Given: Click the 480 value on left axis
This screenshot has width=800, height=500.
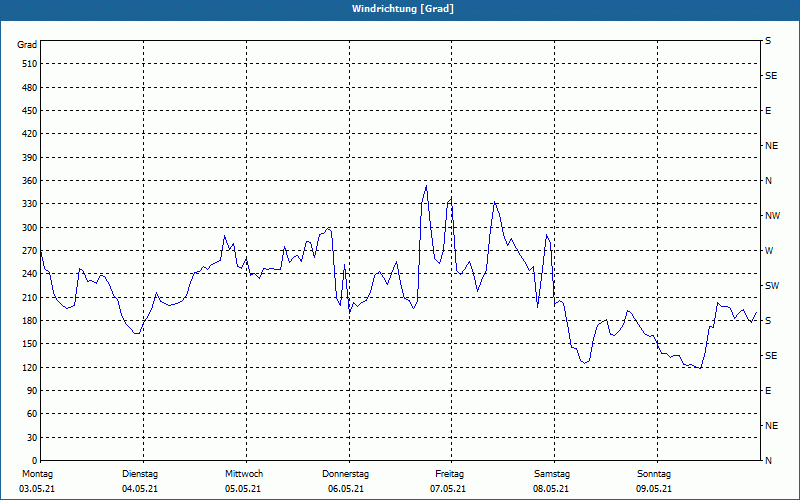Looking at the screenshot, I should 30,88.
